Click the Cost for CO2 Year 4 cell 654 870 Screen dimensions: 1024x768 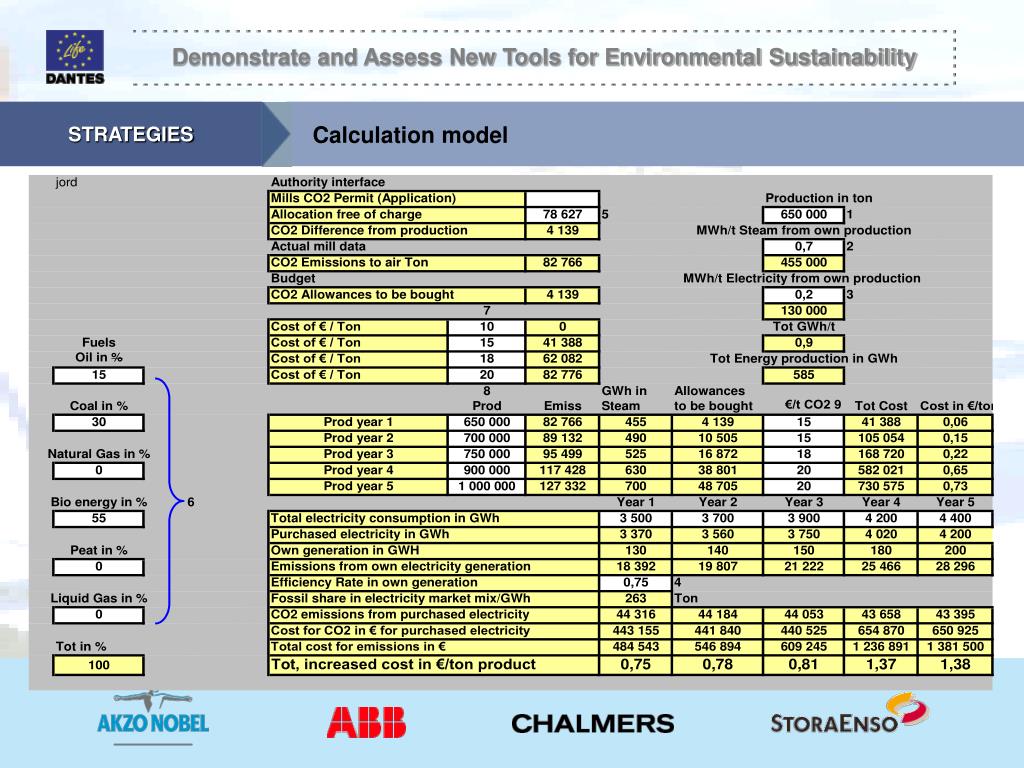click(880, 630)
